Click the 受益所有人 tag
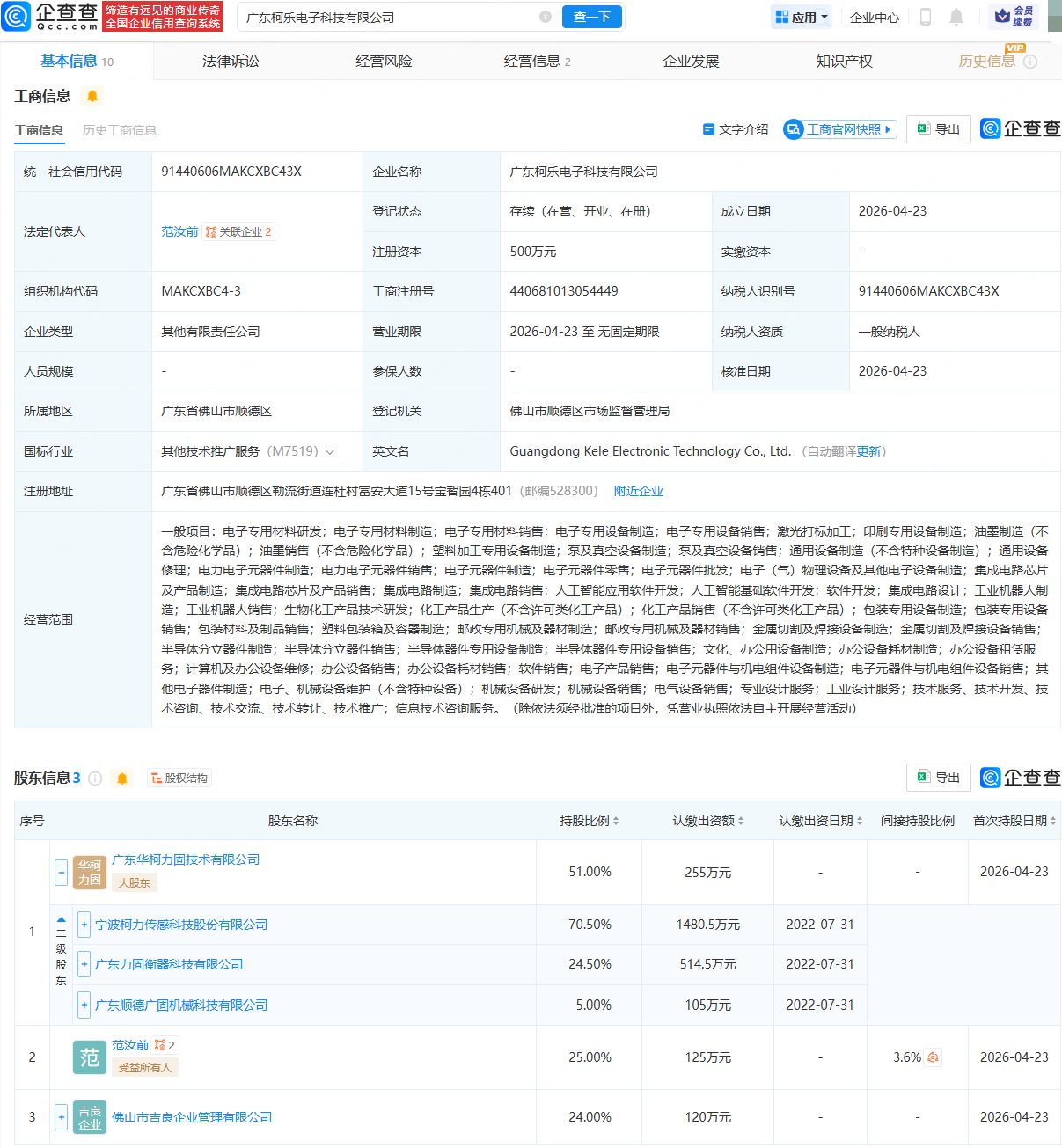The height and width of the screenshot is (1148, 1062). click(x=145, y=1067)
